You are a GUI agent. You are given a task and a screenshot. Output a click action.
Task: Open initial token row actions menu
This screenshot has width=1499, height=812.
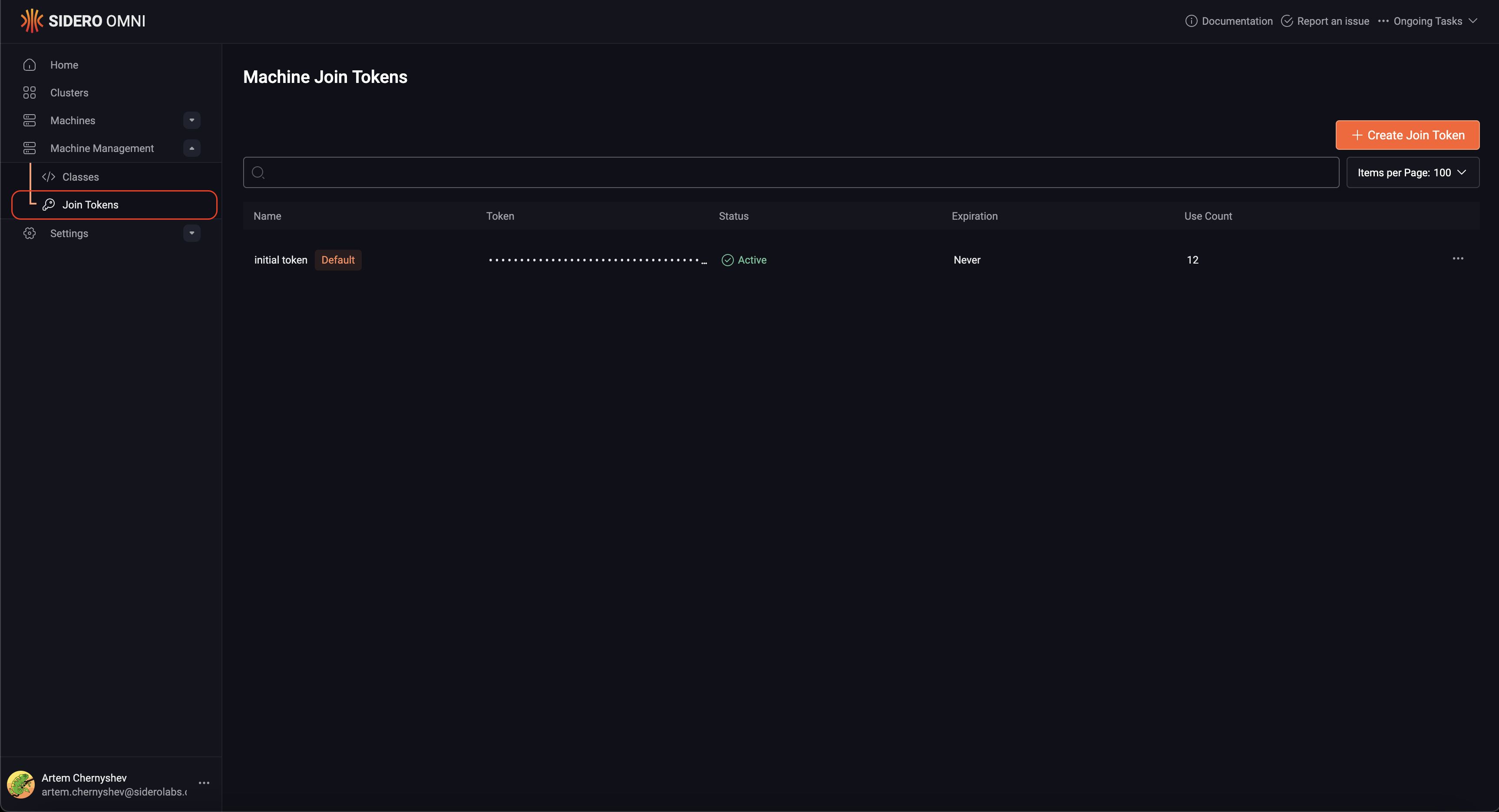(x=1457, y=258)
